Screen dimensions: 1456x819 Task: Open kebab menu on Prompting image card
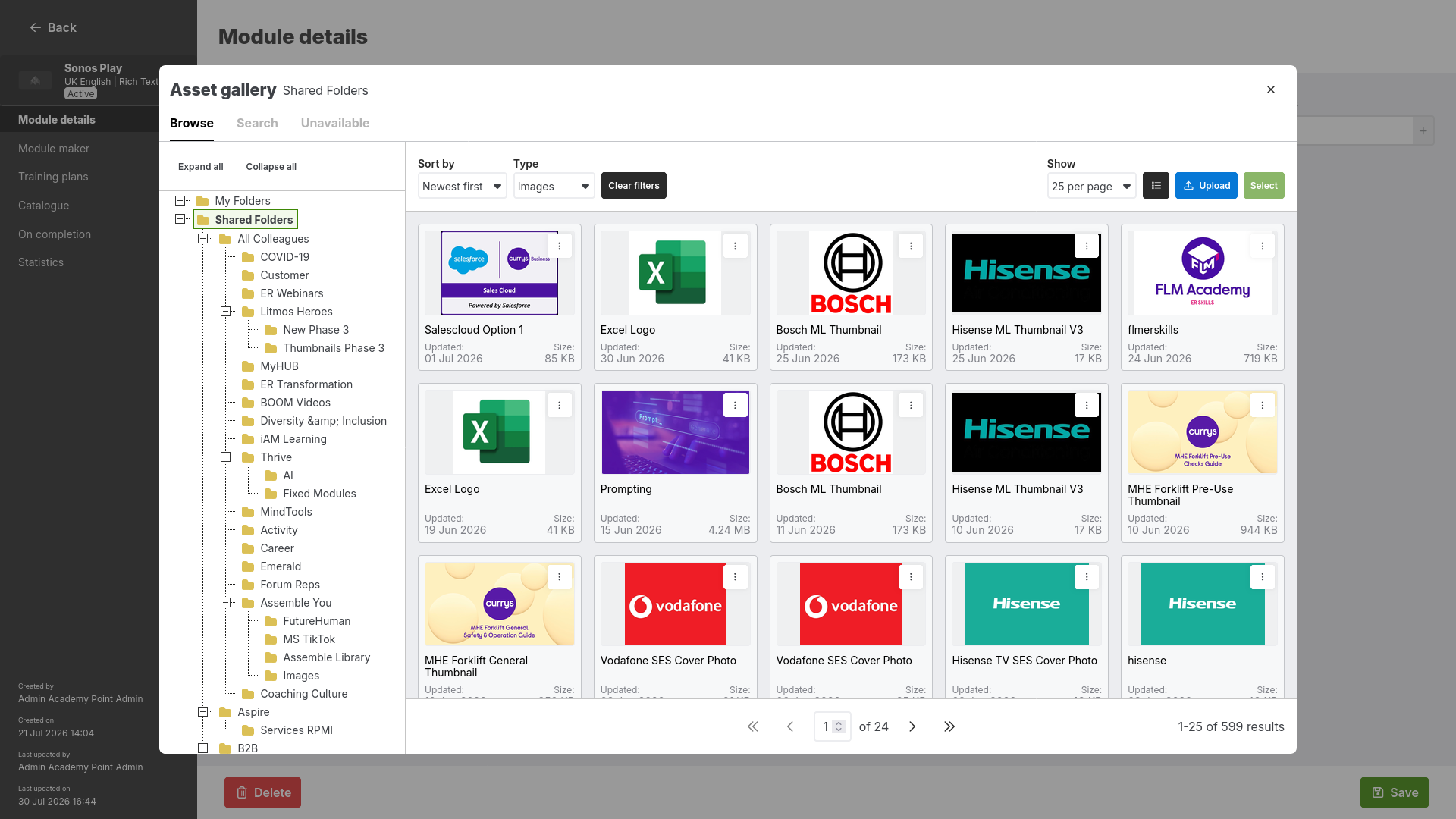736,406
